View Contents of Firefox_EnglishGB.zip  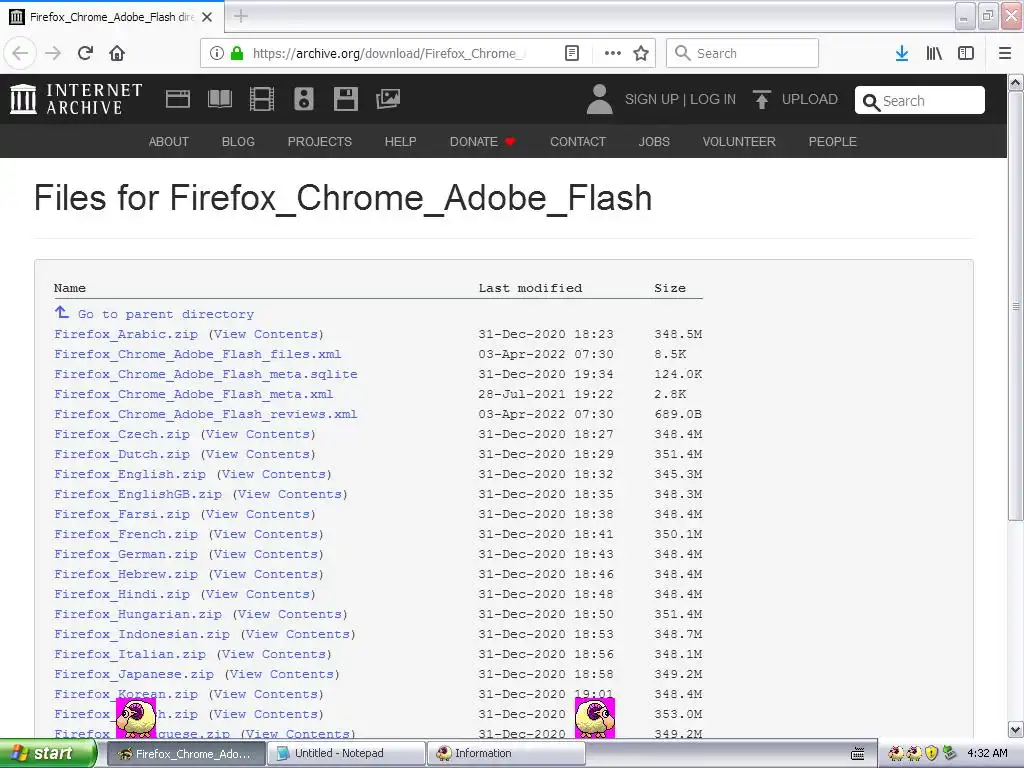tap(290, 494)
